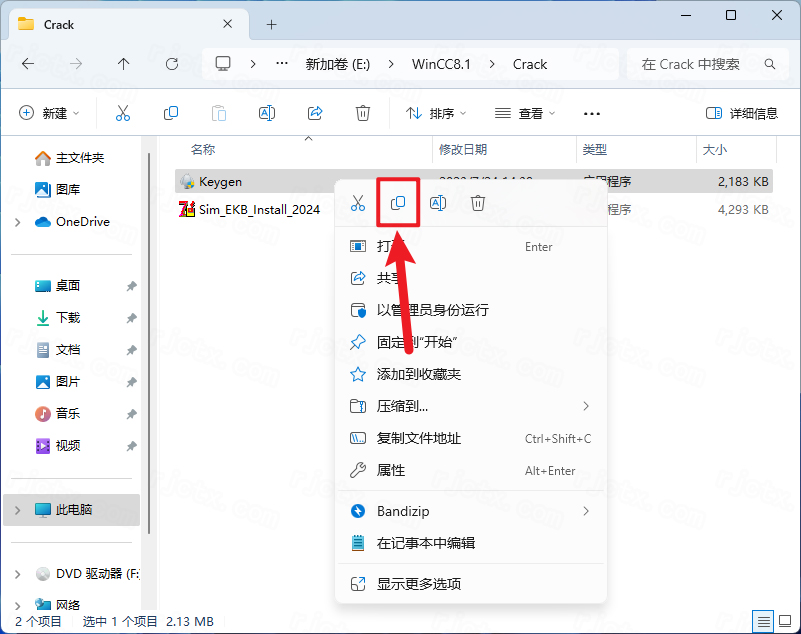Click the Rename icon in the context menu
The image size is (801, 634).
[x=438, y=203]
